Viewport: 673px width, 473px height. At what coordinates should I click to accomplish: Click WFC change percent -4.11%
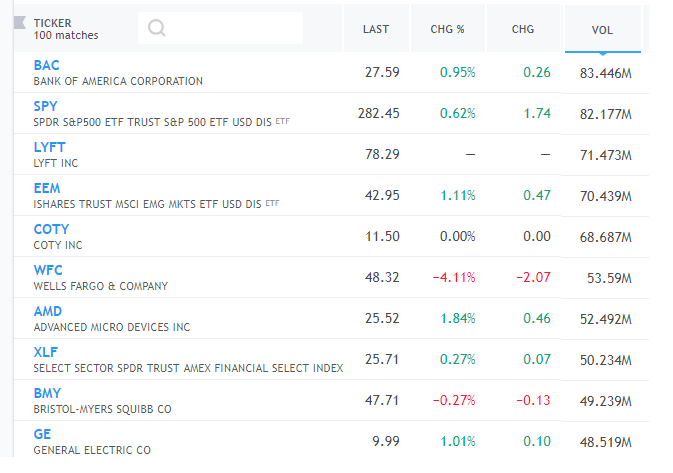(454, 277)
